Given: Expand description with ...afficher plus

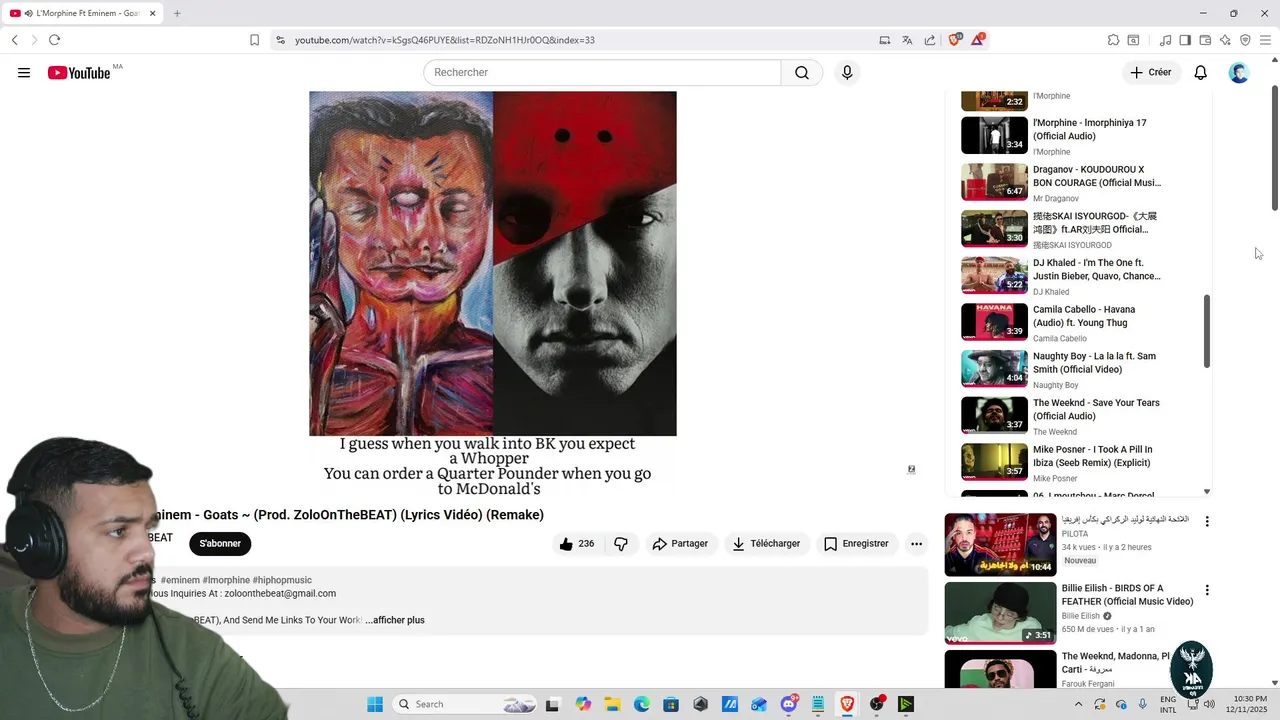Looking at the screenshot, I should (x=395, y=620).
